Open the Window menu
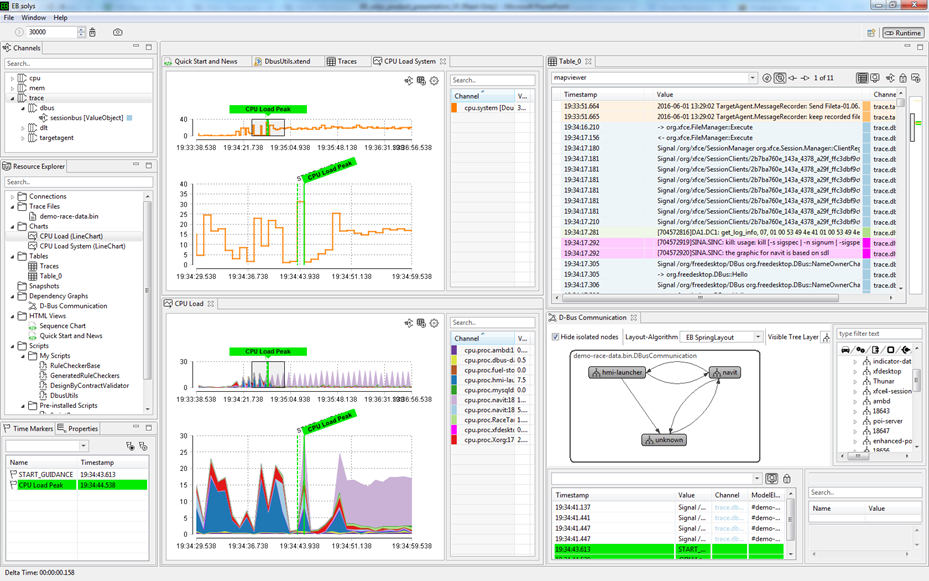 (x=33, y=18)
